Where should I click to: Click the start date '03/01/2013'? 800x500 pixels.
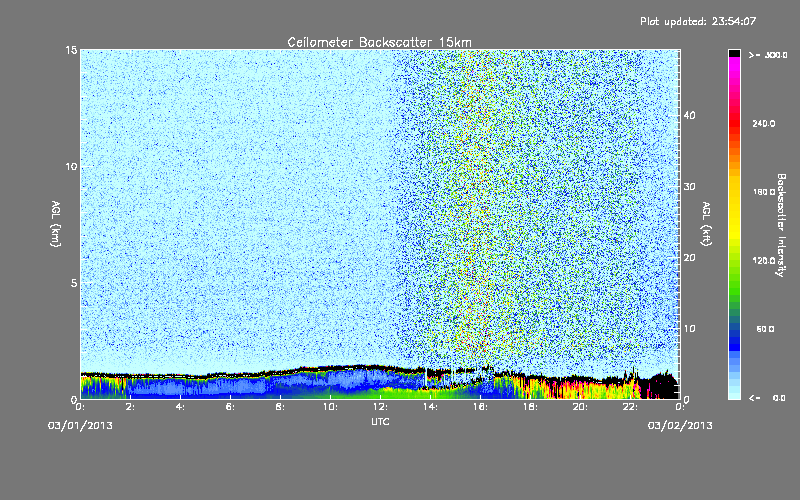pyautogui.click(x=80, y=426)
